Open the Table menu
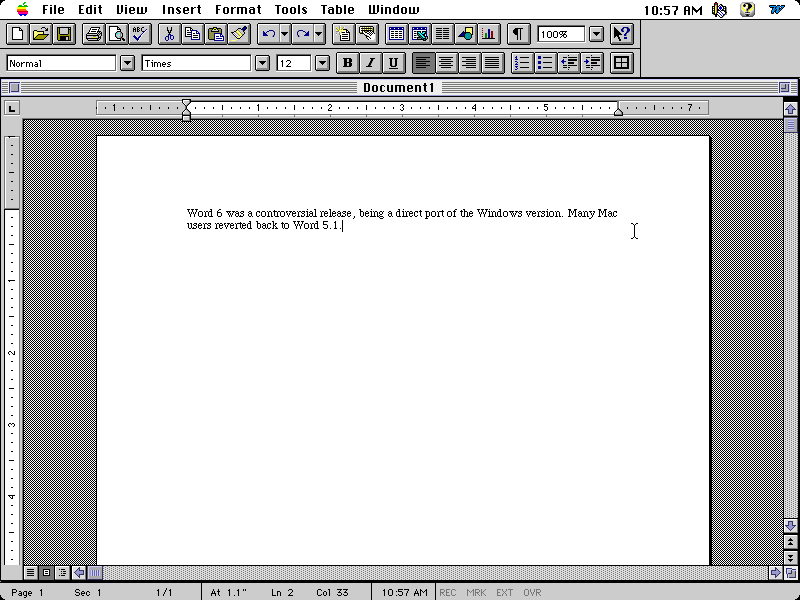Image resolution: width=800 pixels, height=600 pixels. coord(337,9)
